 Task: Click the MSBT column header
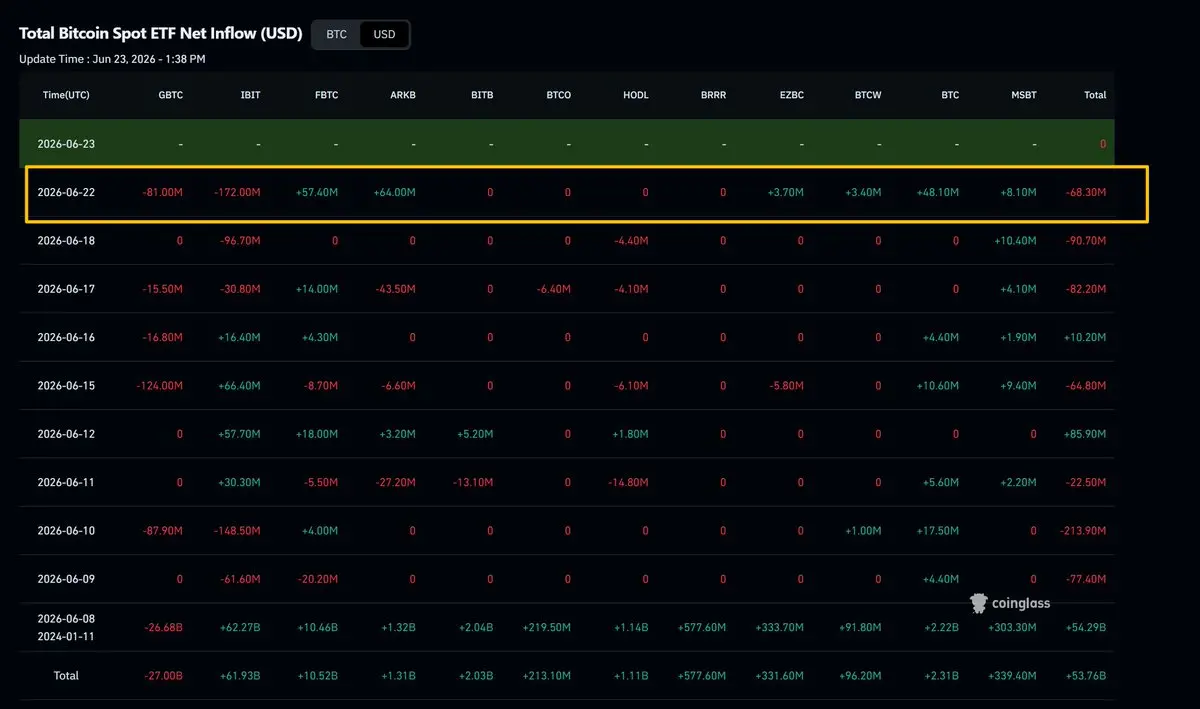tap(1024, 95)
